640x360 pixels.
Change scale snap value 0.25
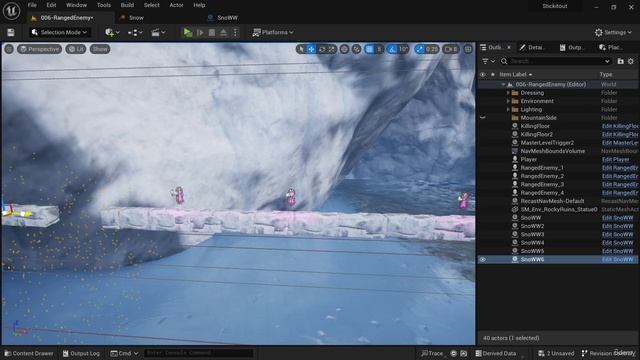(432, 49)
